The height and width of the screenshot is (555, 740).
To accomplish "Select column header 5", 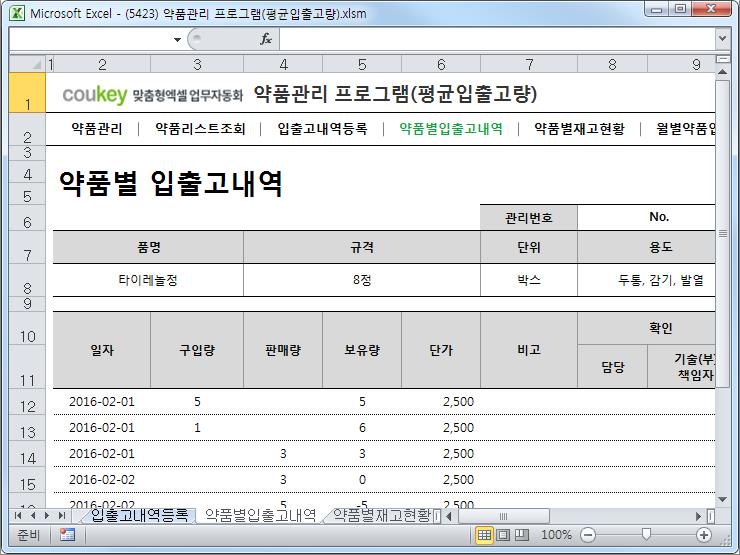I will [362, 64].
